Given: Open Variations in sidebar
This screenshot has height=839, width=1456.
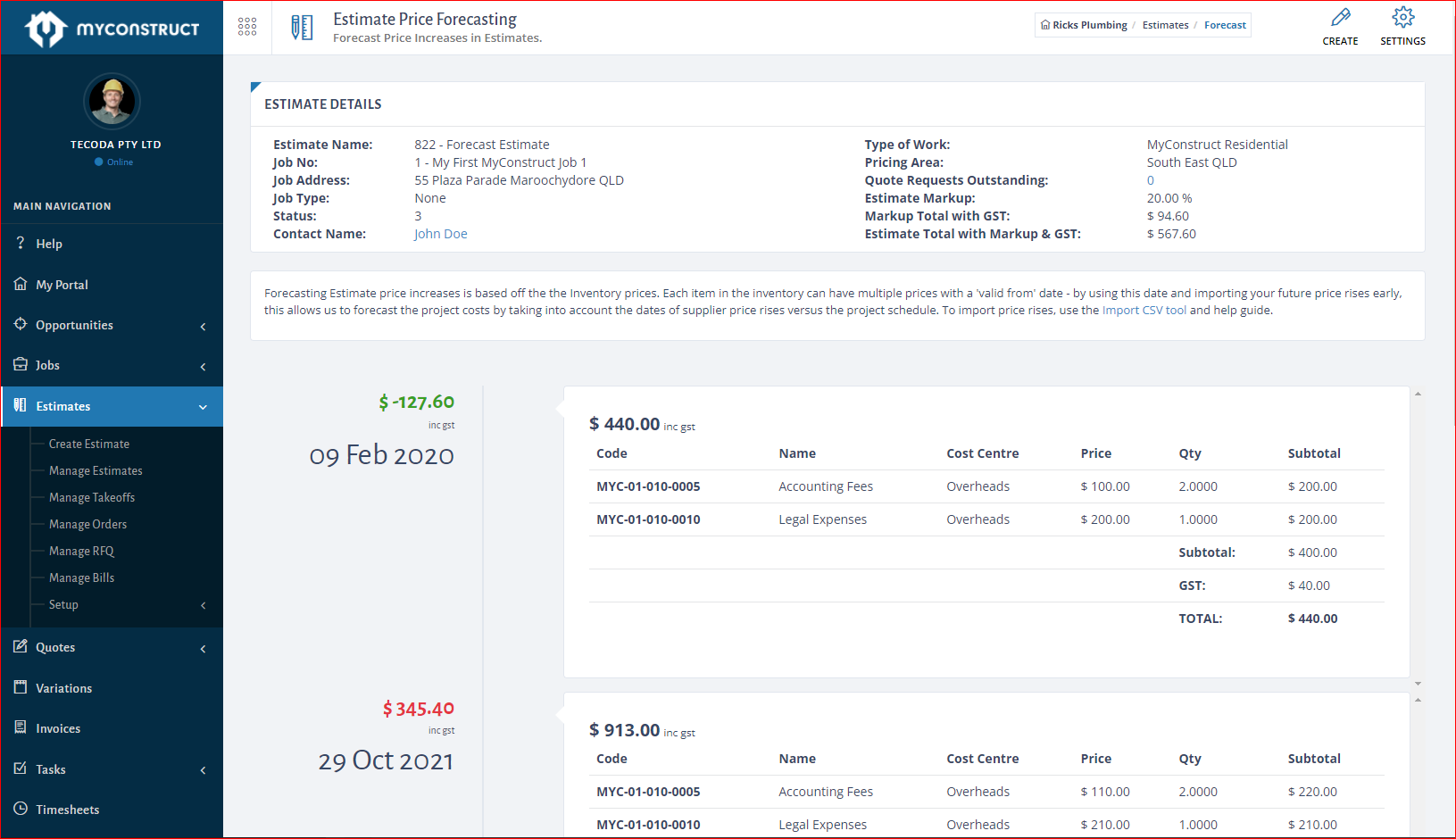Looking at the screenshot, I should (63, 688).
